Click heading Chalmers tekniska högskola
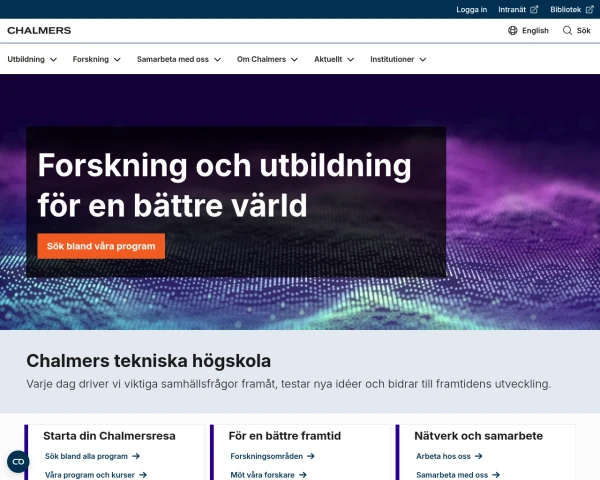The width and height of the screenshot is (600, 480). 148,361
